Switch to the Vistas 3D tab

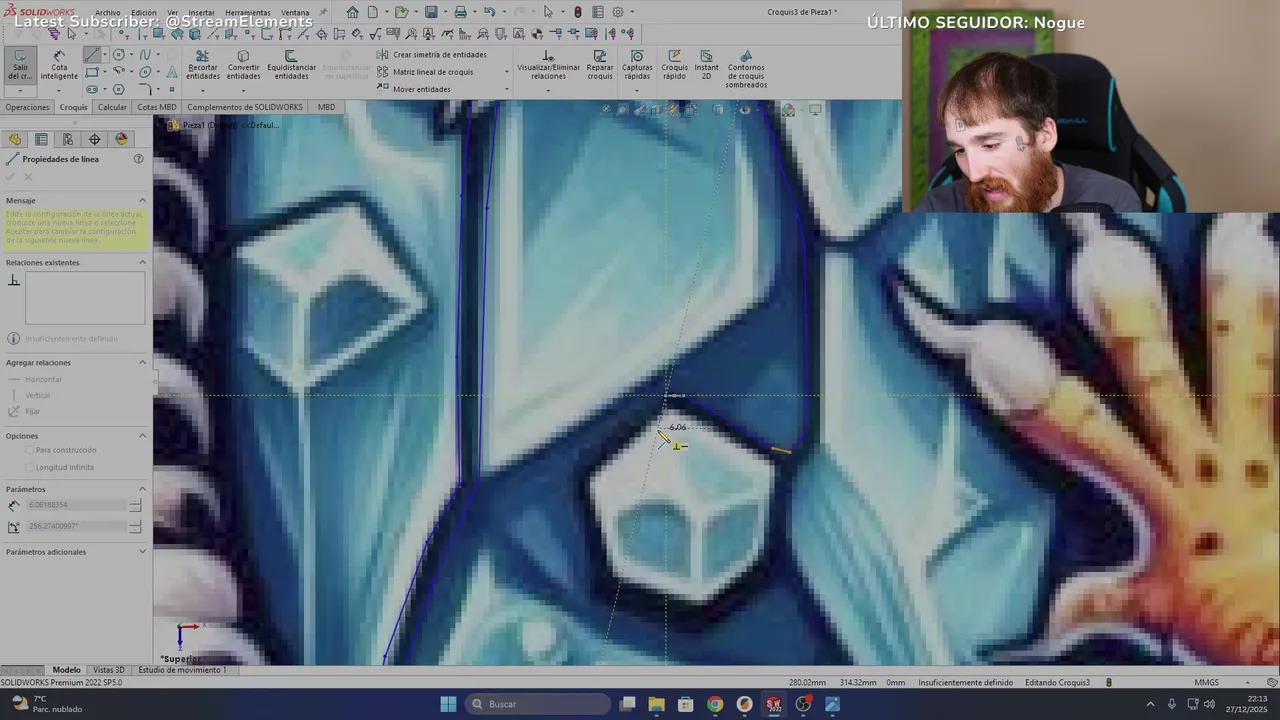(x=109, y=670)
